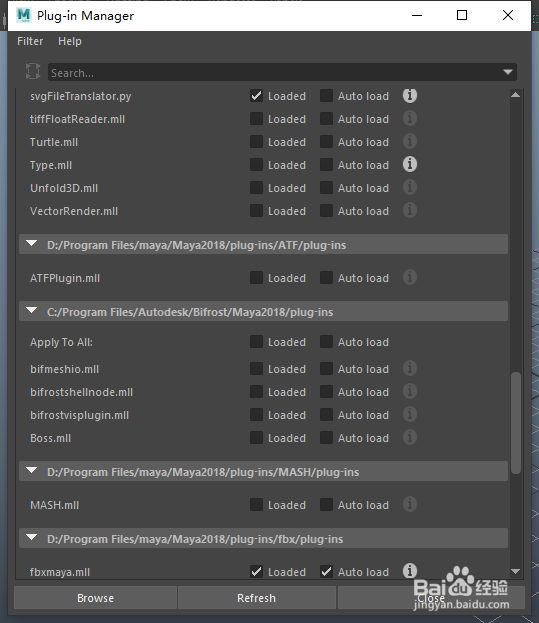
Task: Open info for fbxmaya.mll plug-in
Action: (x=410, y=571)
